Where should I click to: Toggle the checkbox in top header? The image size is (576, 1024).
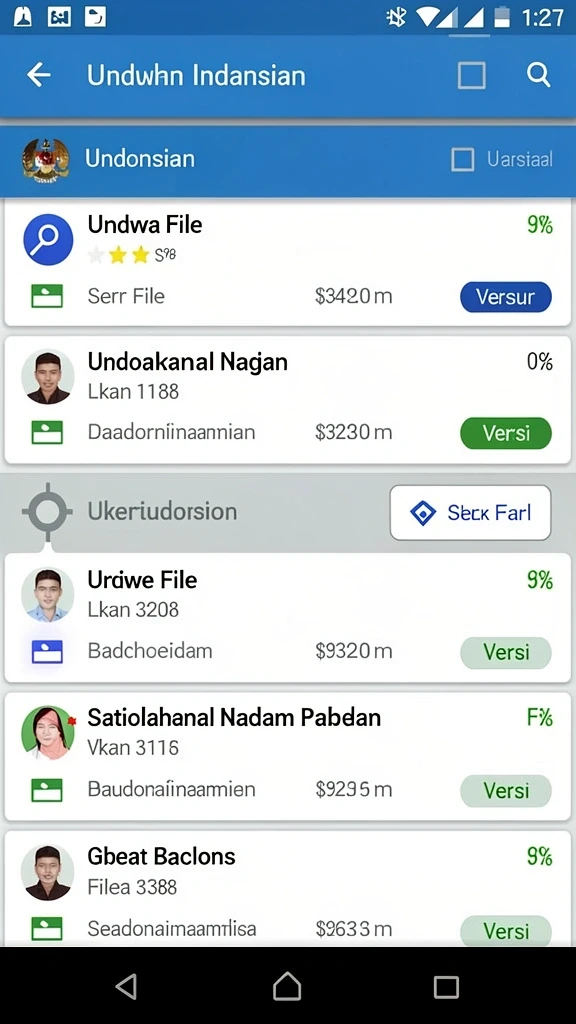pos(472,75)
